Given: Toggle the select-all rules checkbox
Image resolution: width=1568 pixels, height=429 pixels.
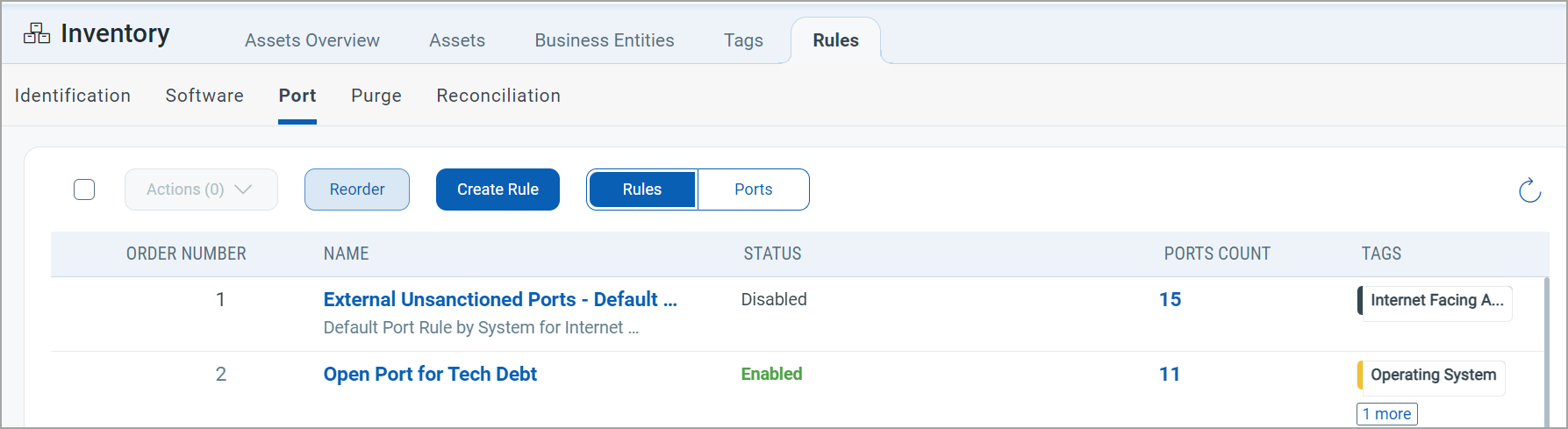Looking at the screenshot, I should coord(84,189).
